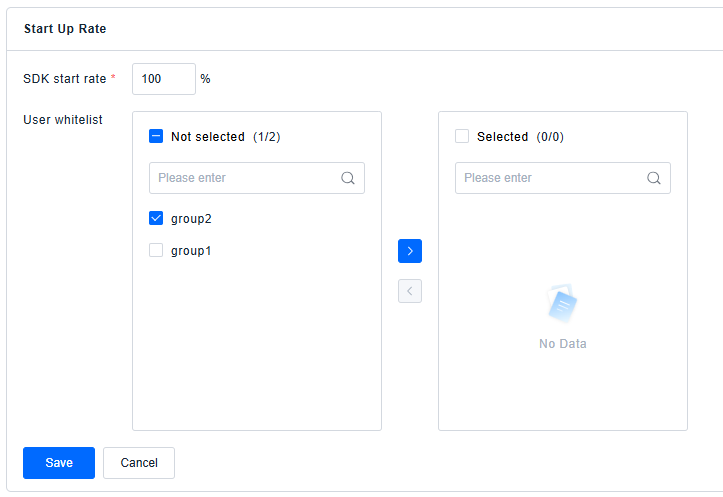Viewport: 723px width, 497px height.
Task: Click the Save button
Action: 59,463
